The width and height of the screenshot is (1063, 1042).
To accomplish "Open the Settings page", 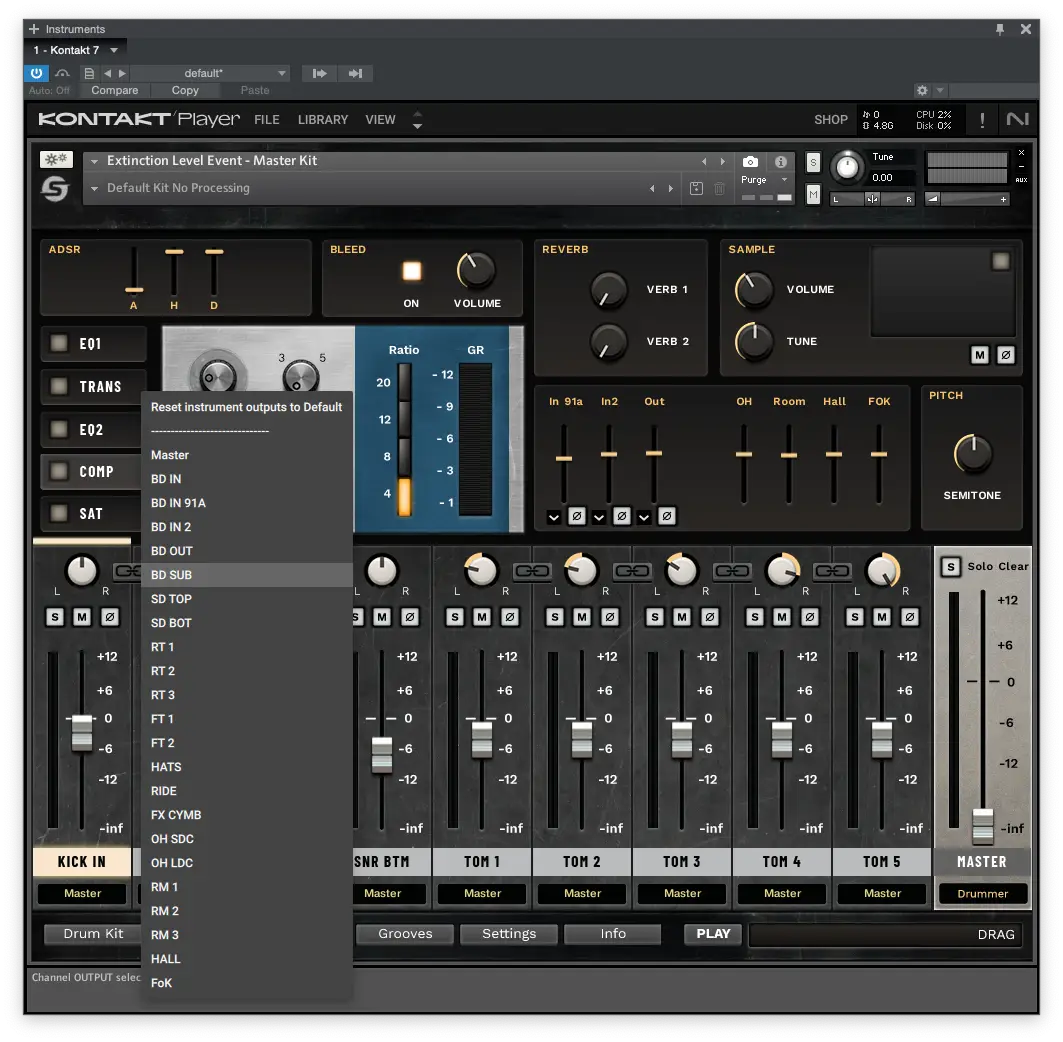I will point(508,934).
